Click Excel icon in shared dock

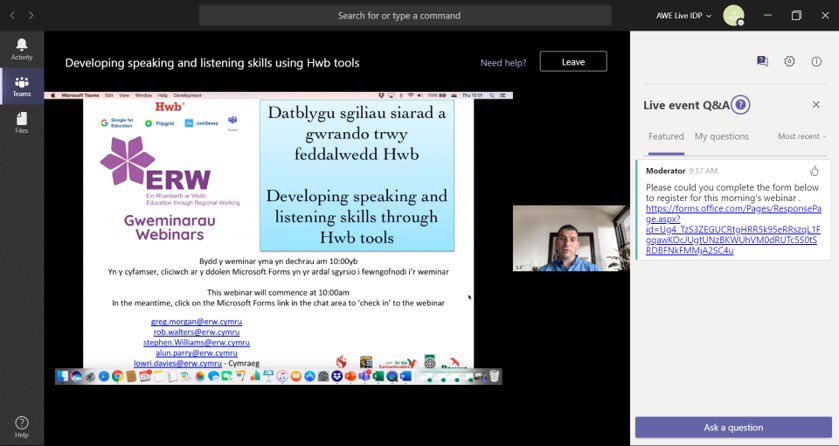pos(378,376)
